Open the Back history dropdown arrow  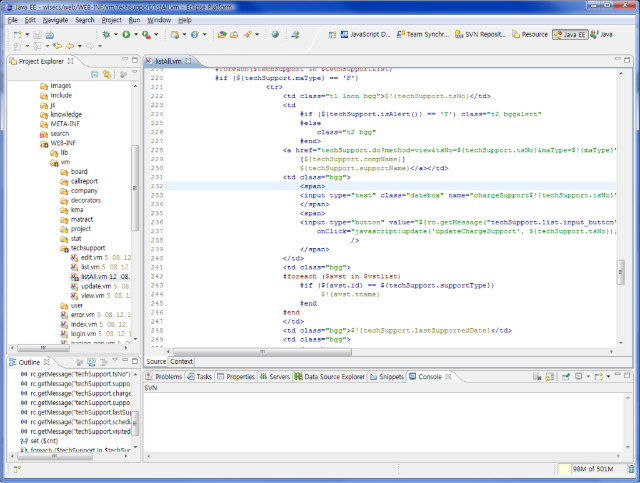[80, 46]
